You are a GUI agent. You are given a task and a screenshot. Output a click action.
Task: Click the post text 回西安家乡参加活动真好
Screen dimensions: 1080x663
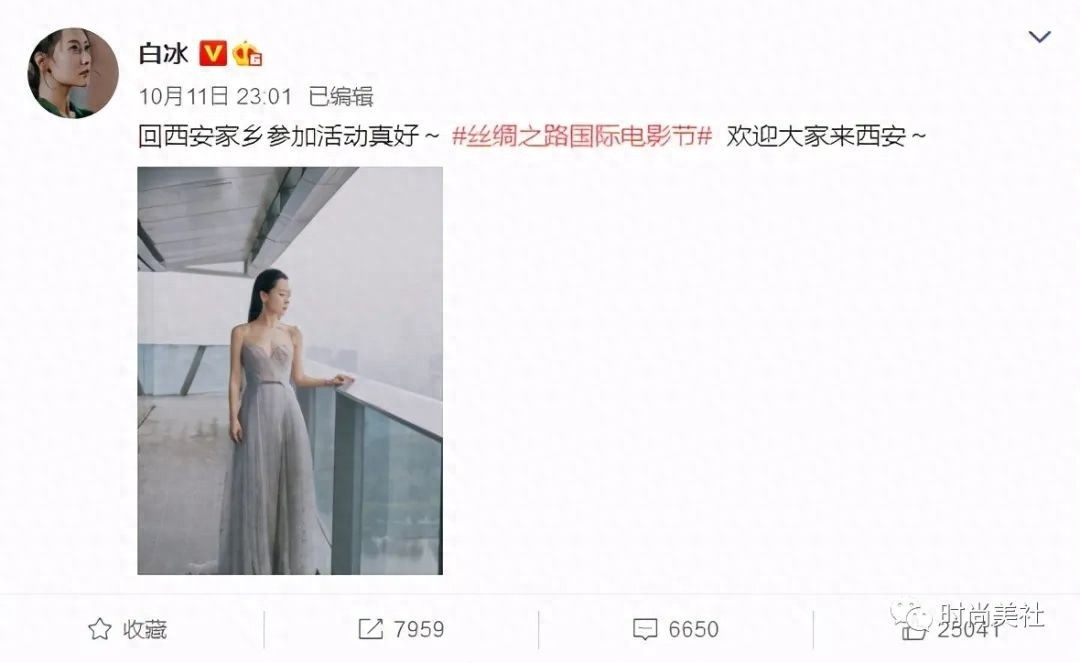[x=278, y=136]
